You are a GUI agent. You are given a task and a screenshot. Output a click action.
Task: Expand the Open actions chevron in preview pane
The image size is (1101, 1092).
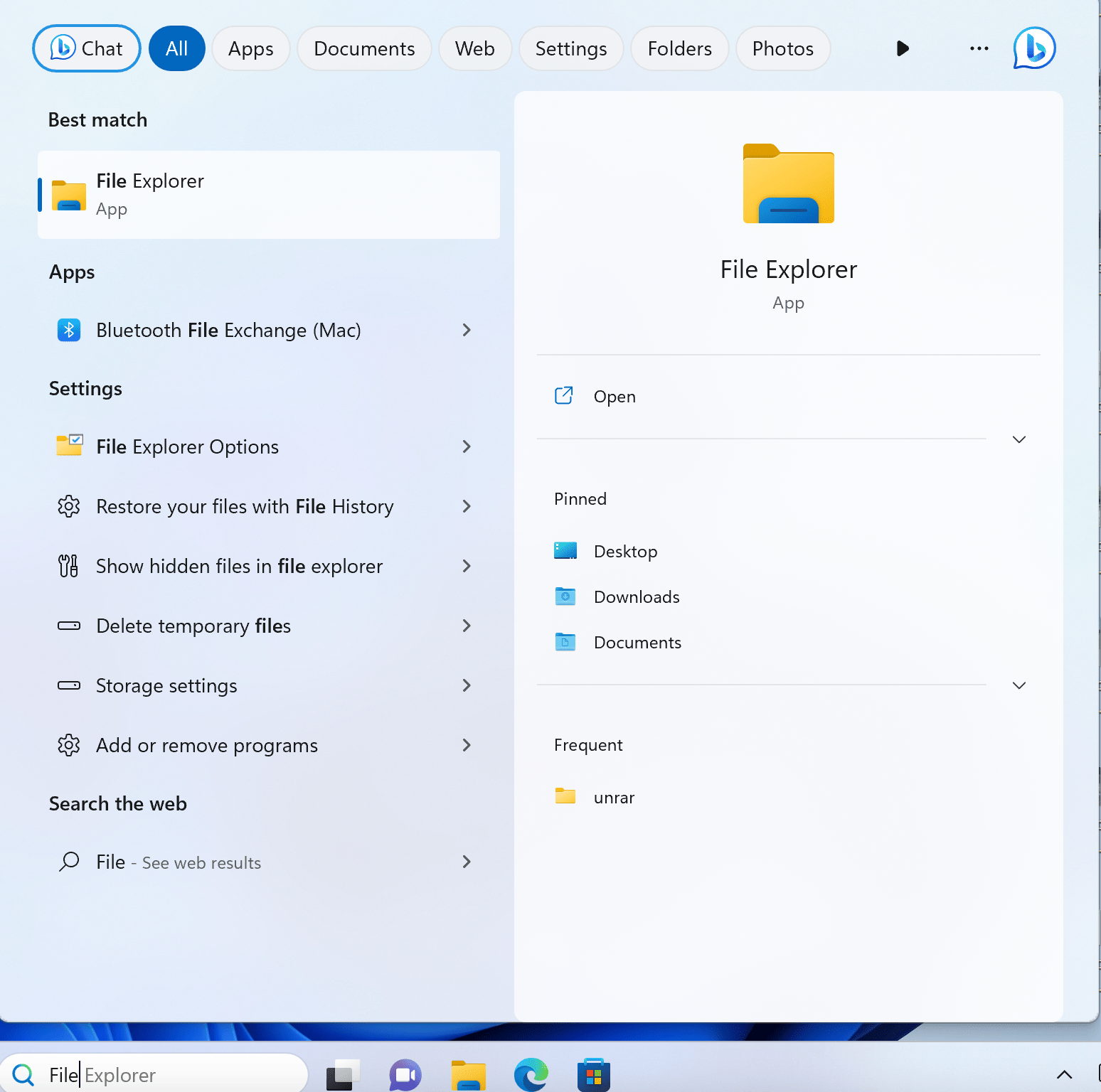pyautogui.click(x=1018, y=439)
